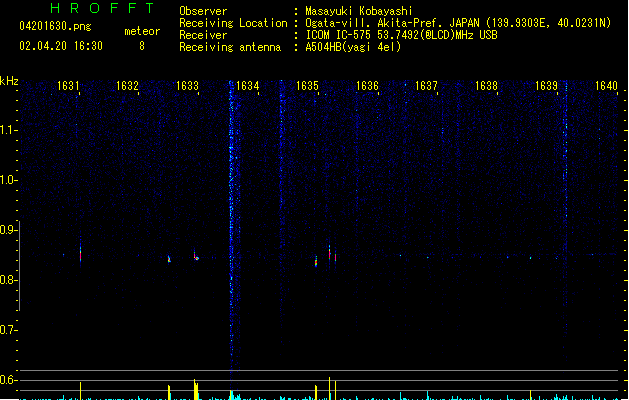Image resolution: width=629 pixels, height=400 pixels.
Task: Click the 1638 time marker
Action: click(487, 86)
